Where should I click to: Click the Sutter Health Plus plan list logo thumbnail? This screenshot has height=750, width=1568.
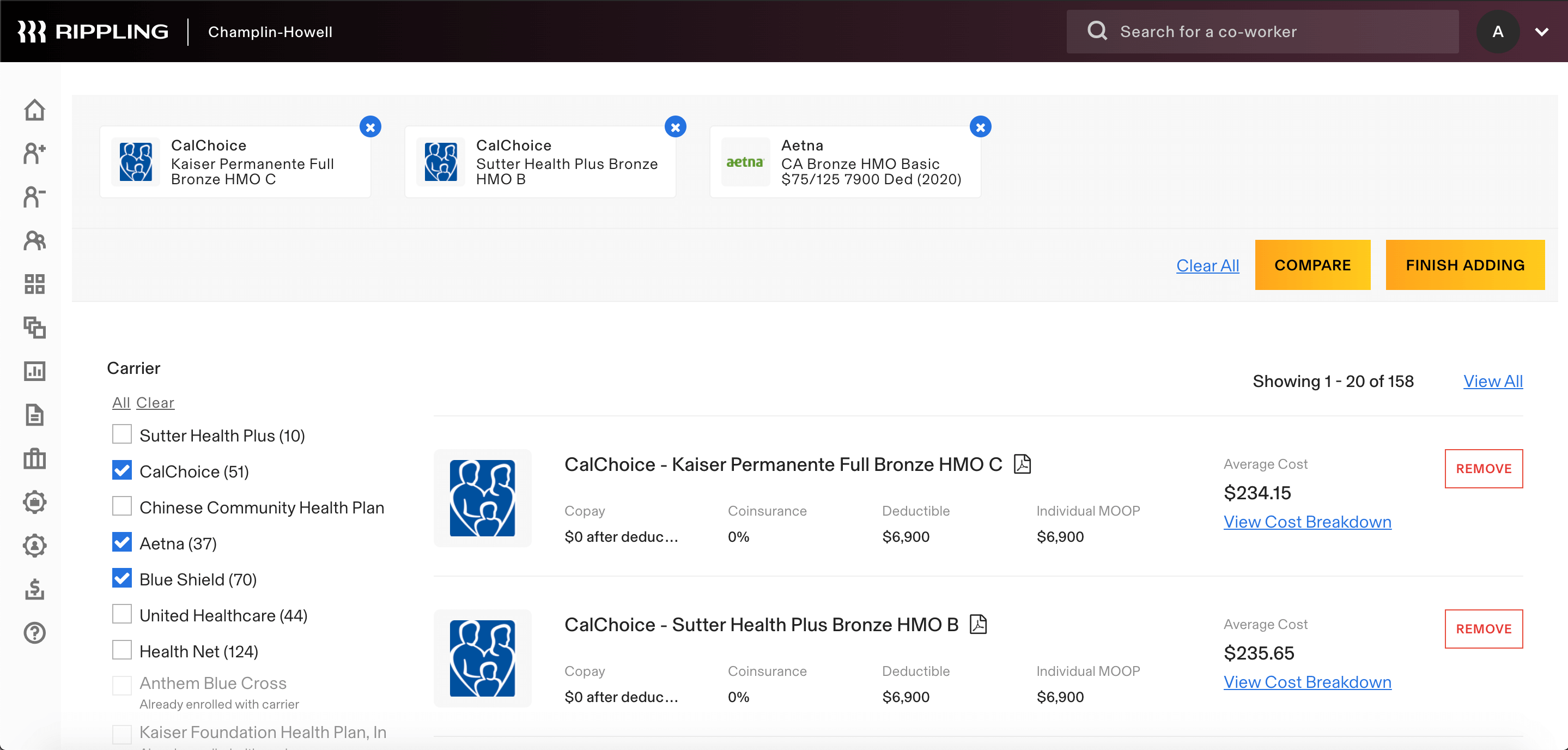click(x=482, y=658)
